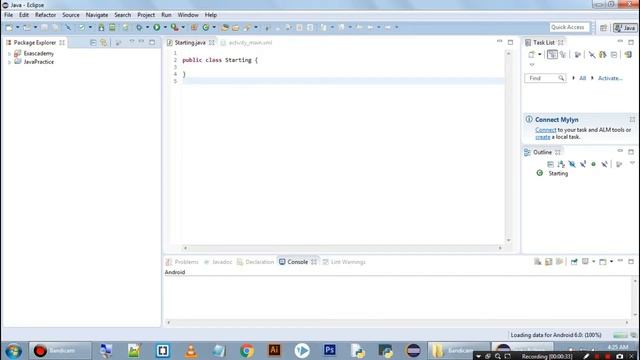Toggle Hide Non-Public Members in Outline view
This screenshot has height=360, width=640.
593,164
